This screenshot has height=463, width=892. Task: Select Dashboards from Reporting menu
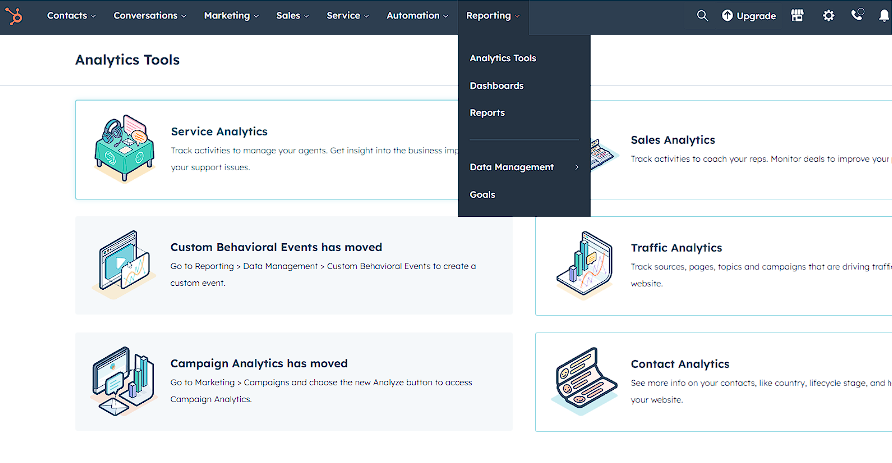tap(497, 86)
